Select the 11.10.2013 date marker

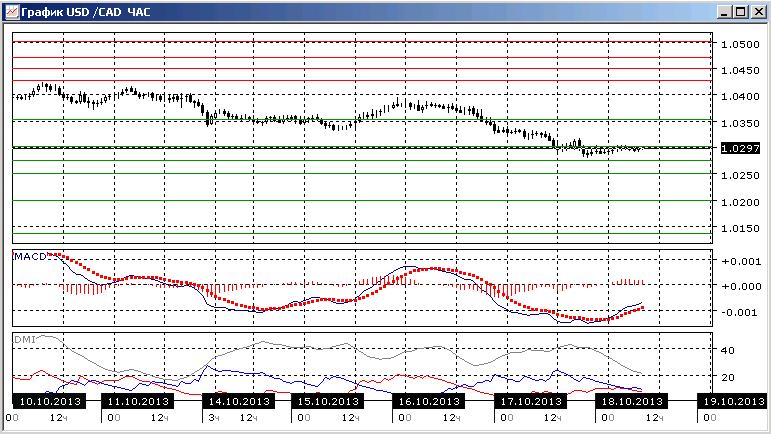[x=138, y=401]
